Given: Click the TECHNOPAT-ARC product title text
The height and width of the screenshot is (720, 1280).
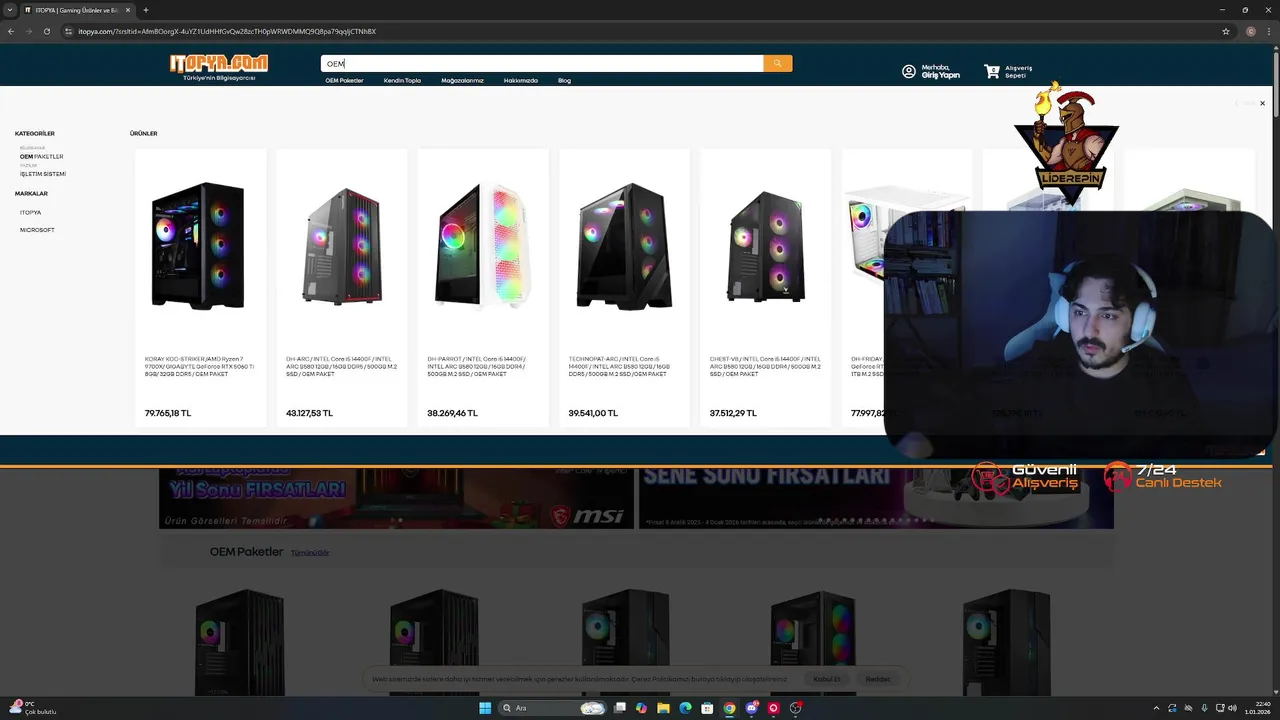Looking at the screenshot, I should click(619, 366).
